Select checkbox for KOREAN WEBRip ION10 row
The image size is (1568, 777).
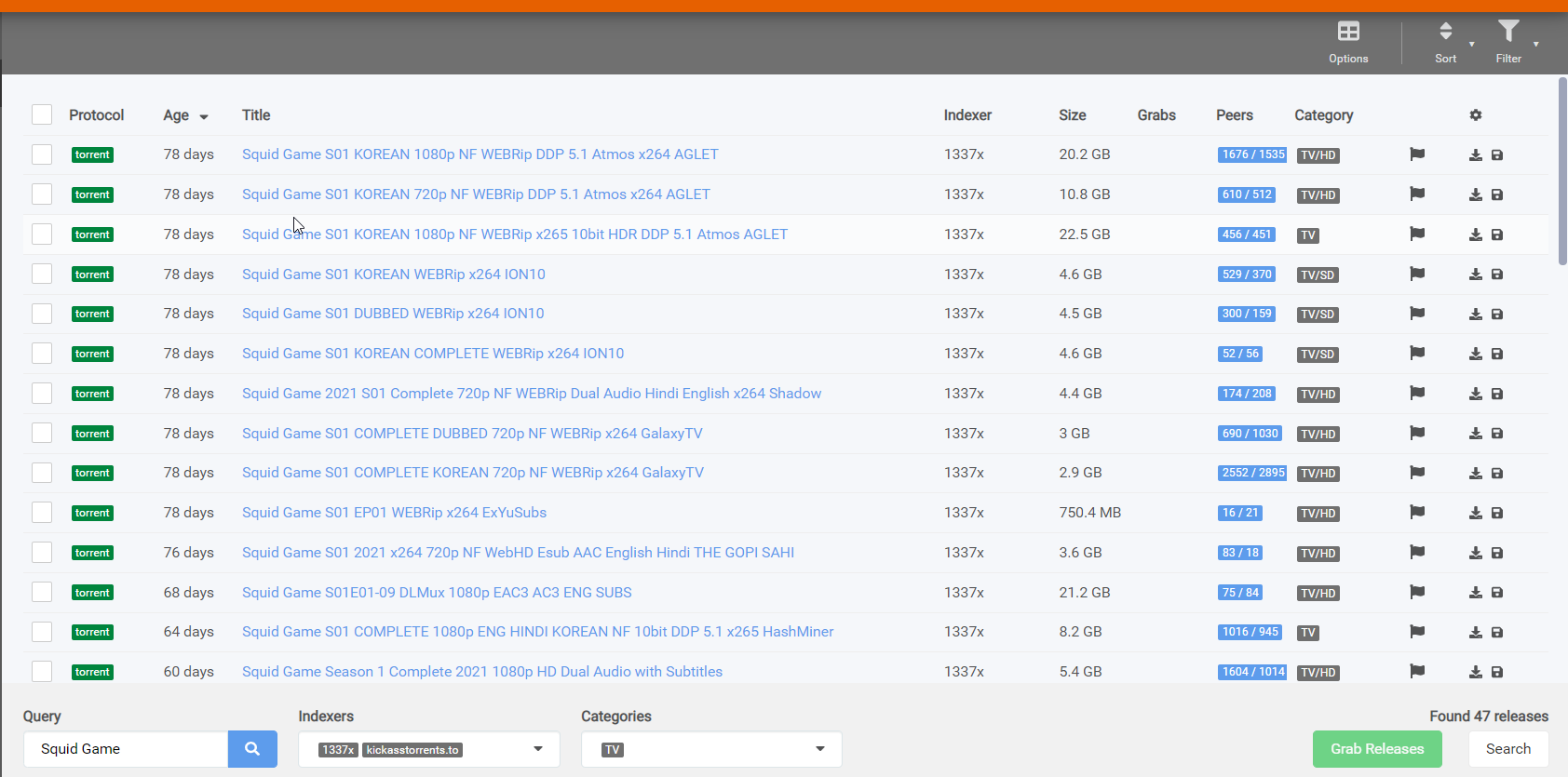42,274
